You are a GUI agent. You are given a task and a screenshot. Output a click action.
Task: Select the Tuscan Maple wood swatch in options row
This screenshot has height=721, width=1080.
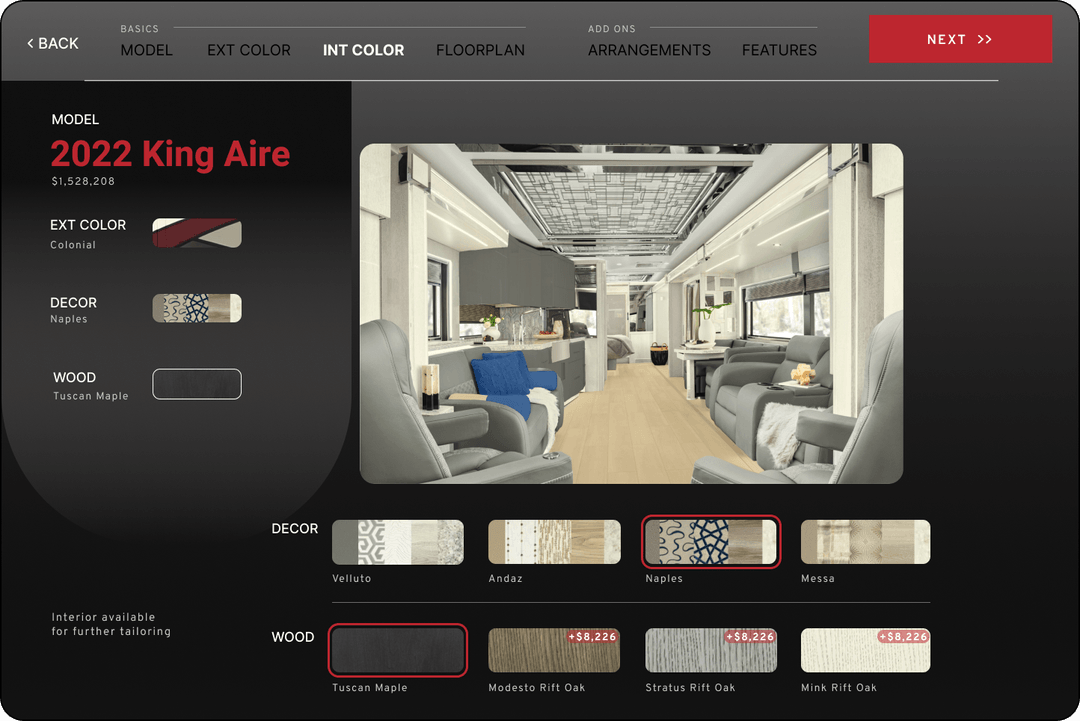(398, 650)
